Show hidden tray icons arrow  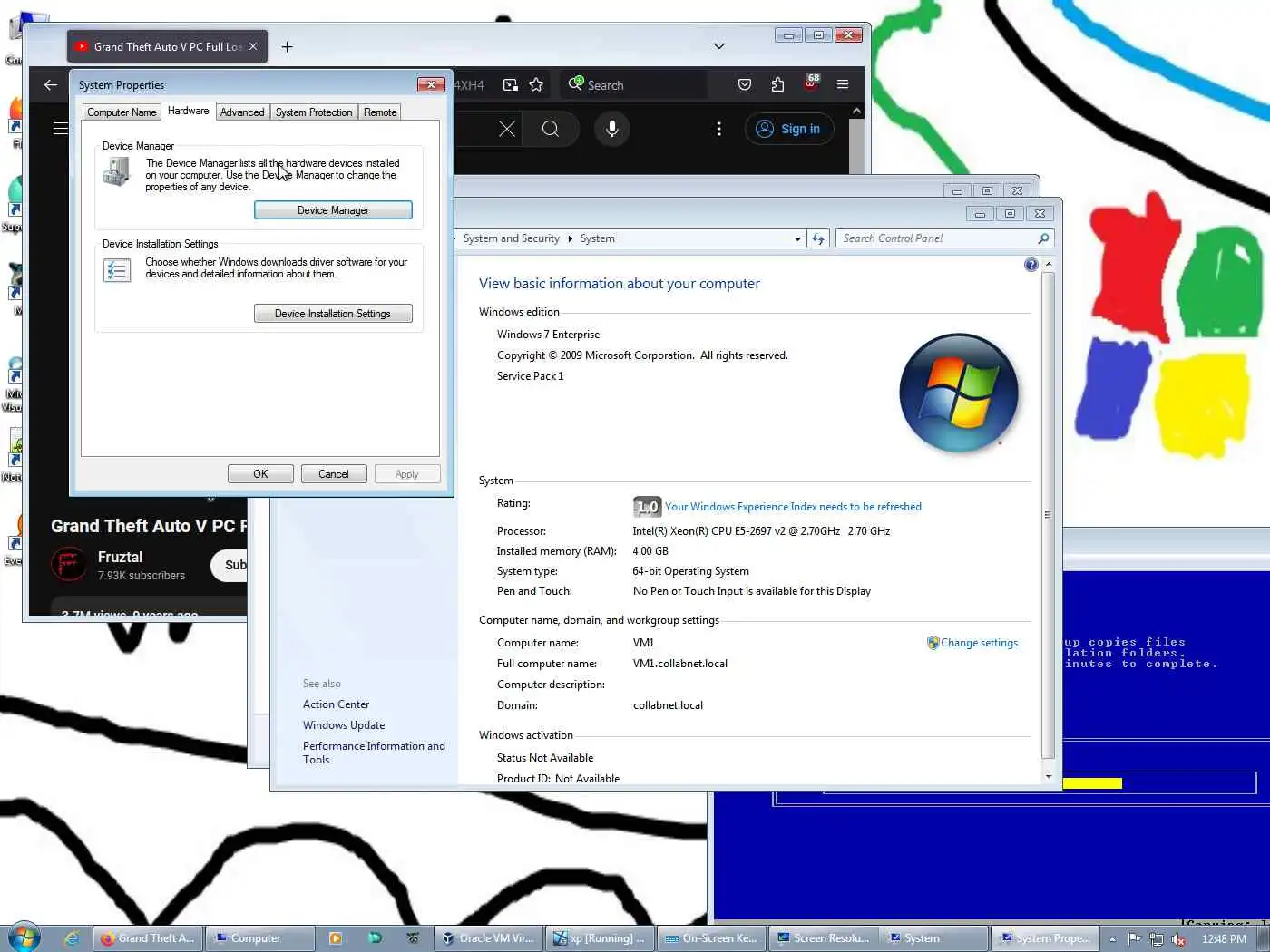tap(1112, 939)
